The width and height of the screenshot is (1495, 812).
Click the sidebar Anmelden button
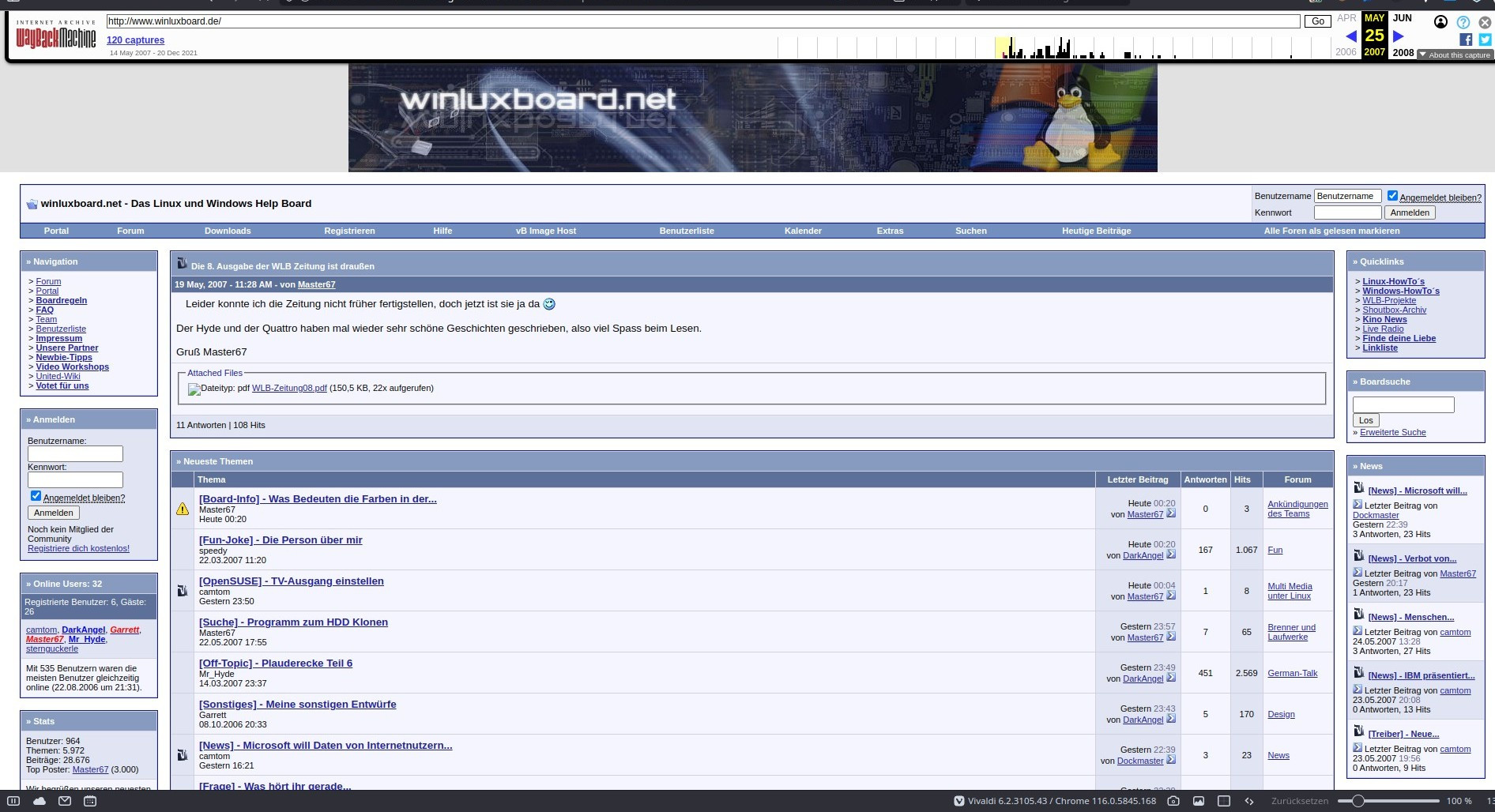coord(54,513)
